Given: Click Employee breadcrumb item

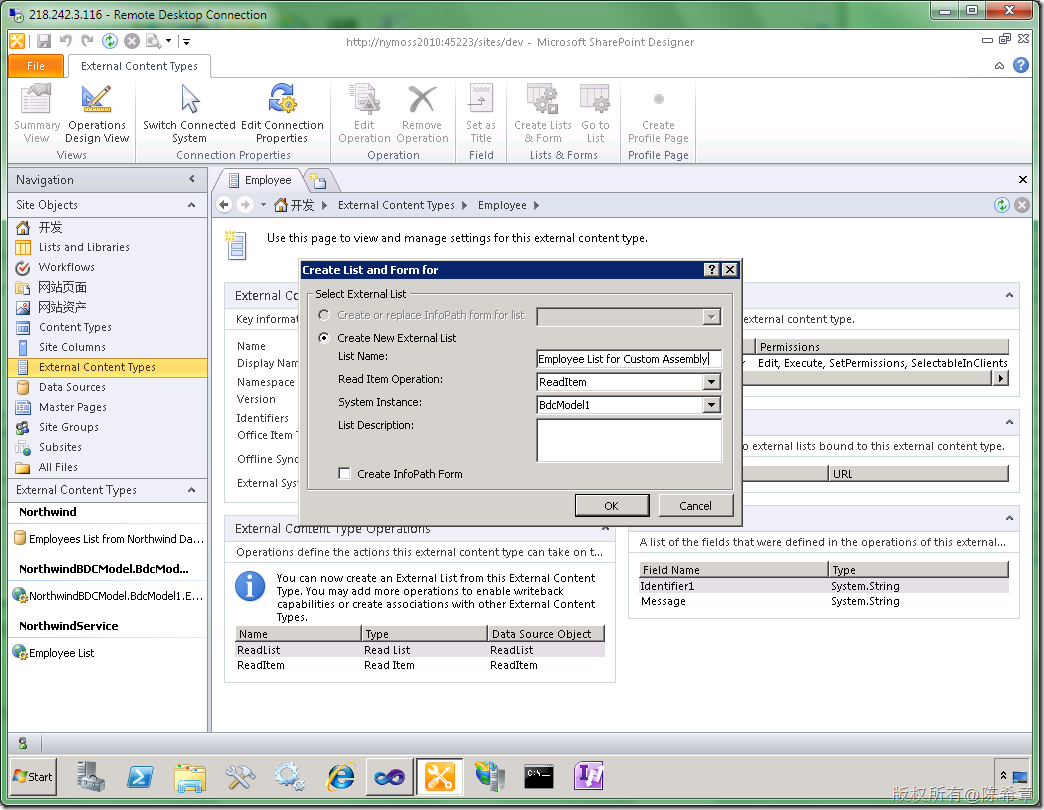Looking at the screenshot, I should (x=502, y=205).
